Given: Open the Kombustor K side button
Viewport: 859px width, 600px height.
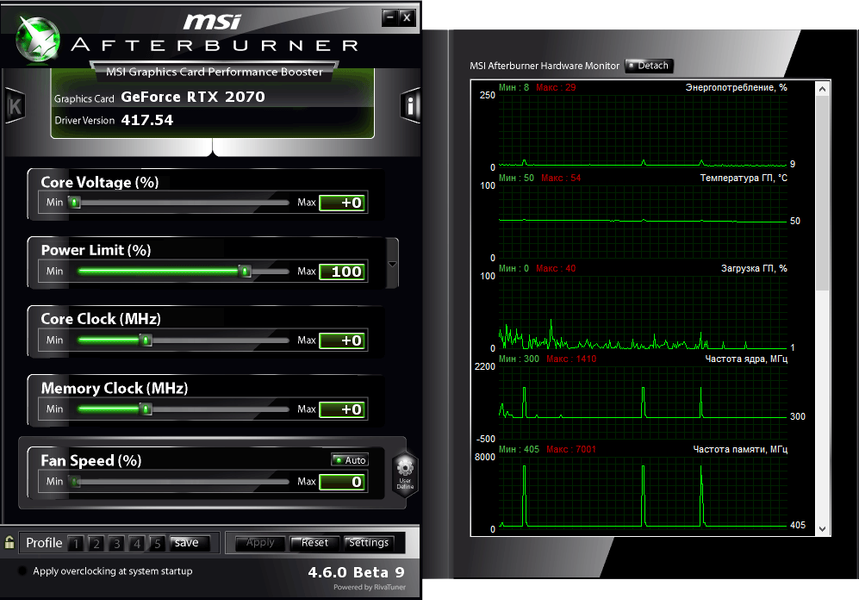Looking at the screenshot, I should [15, 106].
